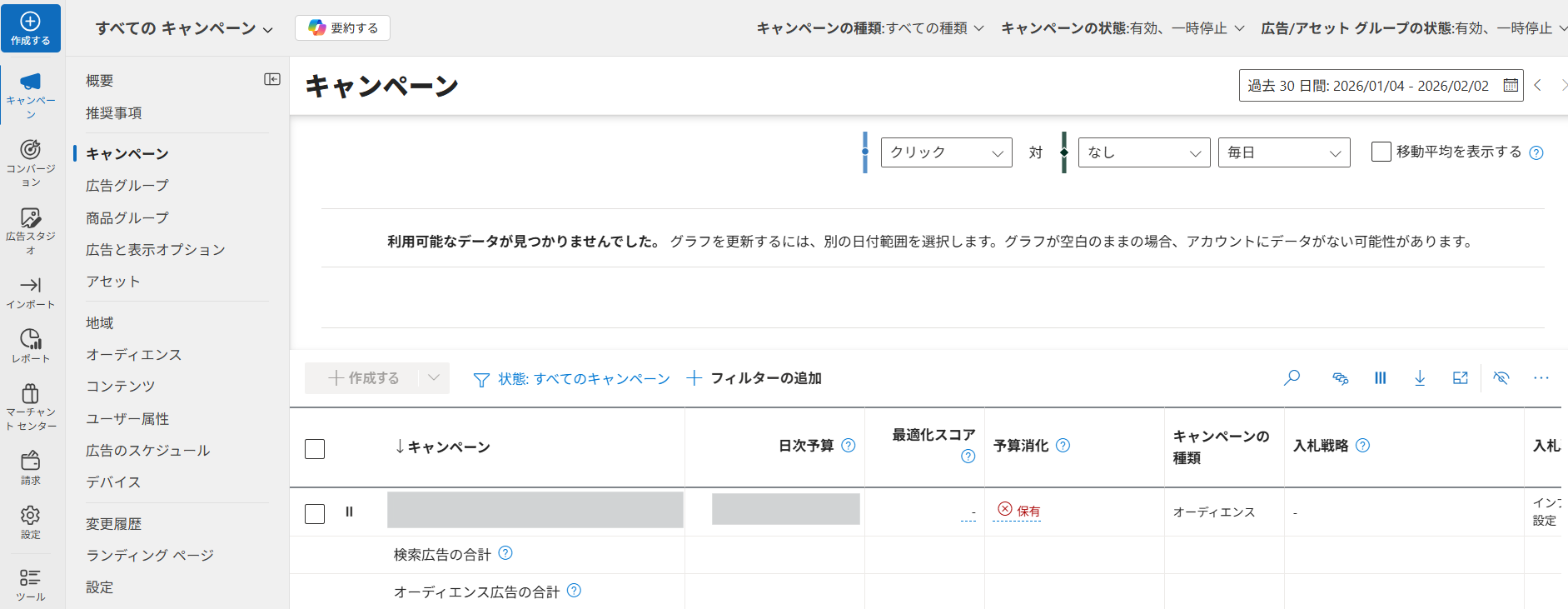Collapse the navigation panel icon
This screenshot has height=609, width=1568.
coord(272,79)
